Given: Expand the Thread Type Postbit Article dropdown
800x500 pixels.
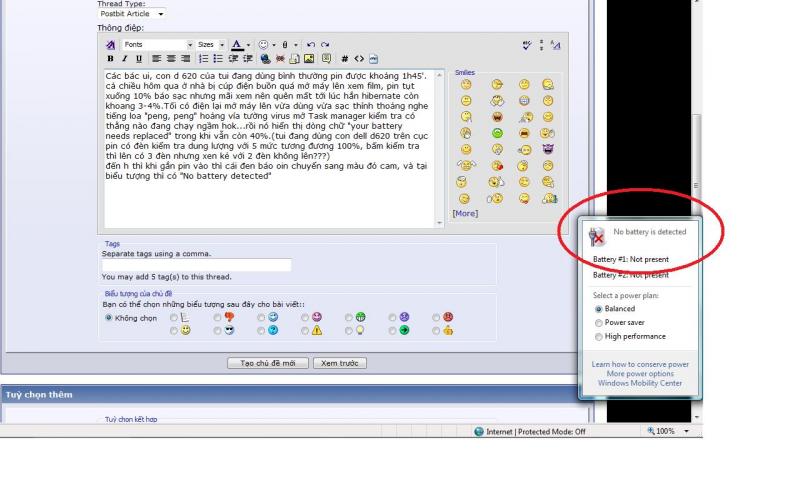Looking at the screenshot, I should coord(132,14).
